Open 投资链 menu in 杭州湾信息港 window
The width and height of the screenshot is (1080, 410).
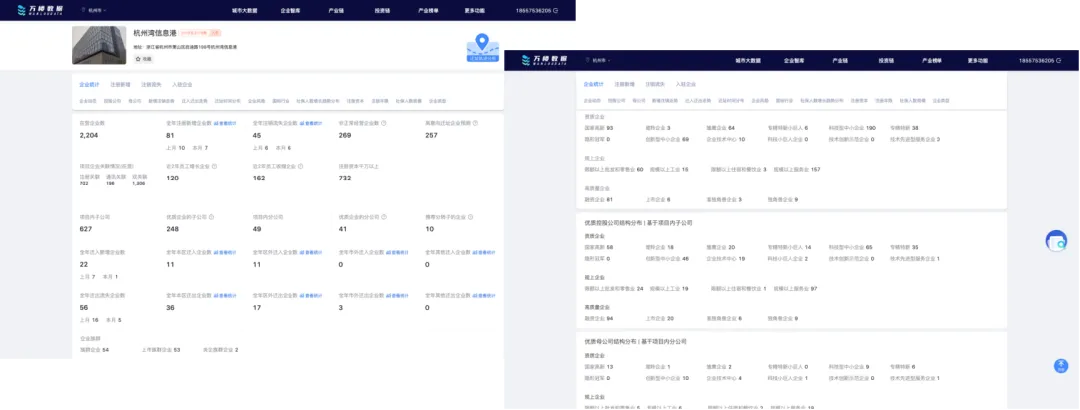coord(381,11)
